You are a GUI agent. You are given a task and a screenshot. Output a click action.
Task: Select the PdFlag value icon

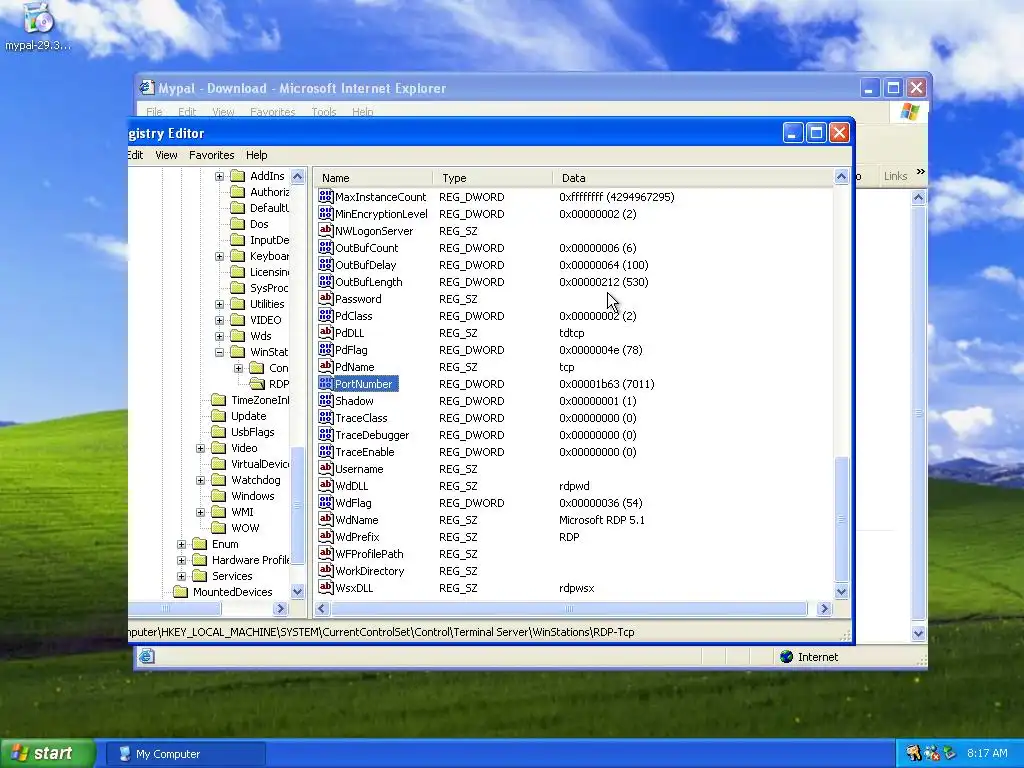click(325, 349)
